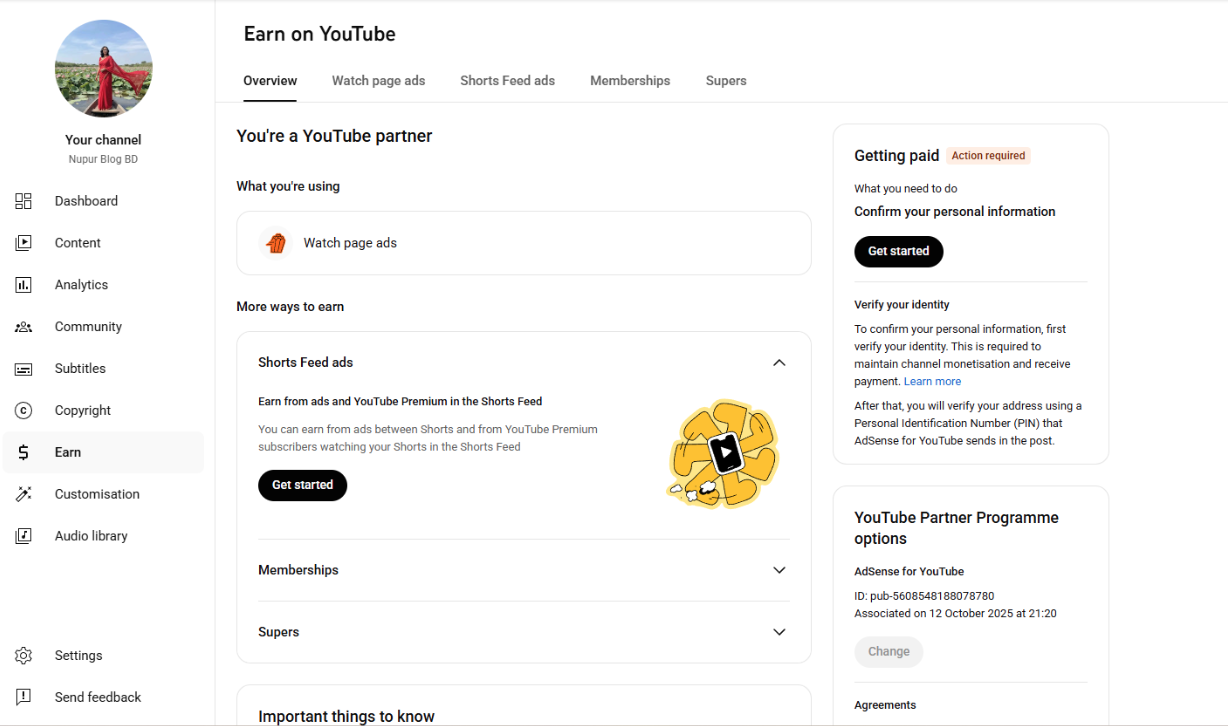Click the Change button under AdSense for YouTube
This screenshot has width=1228, height=726.
click(888, 651)
